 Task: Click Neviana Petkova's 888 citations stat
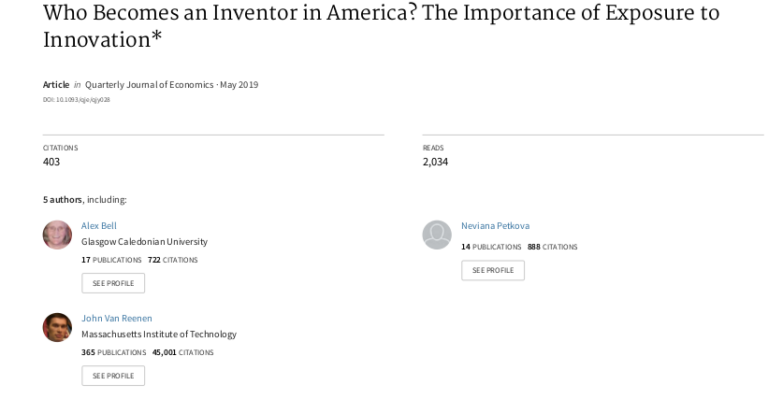click(x=552, y=247)
